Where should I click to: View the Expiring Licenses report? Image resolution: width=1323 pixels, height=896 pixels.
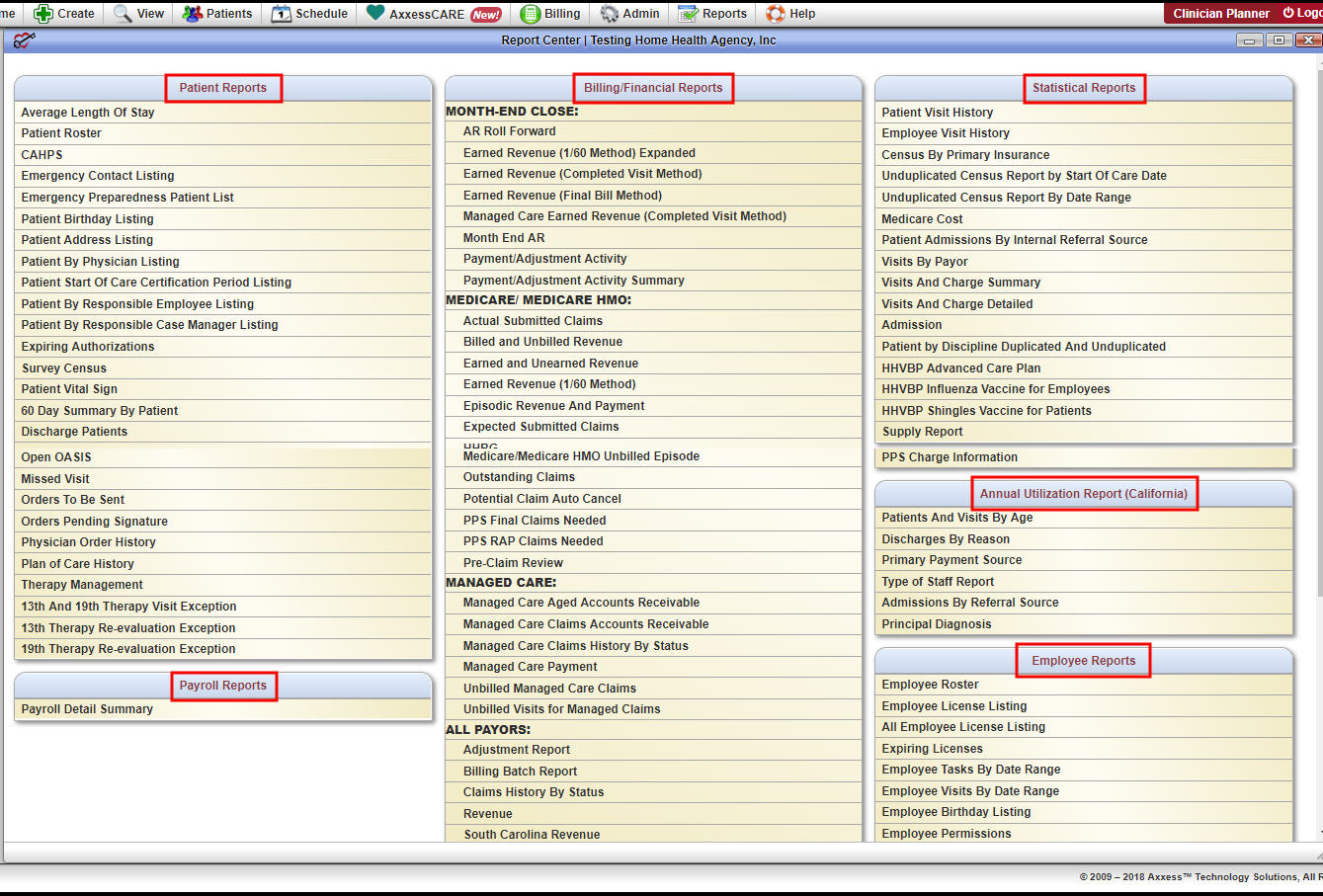(x=932, y=749)
